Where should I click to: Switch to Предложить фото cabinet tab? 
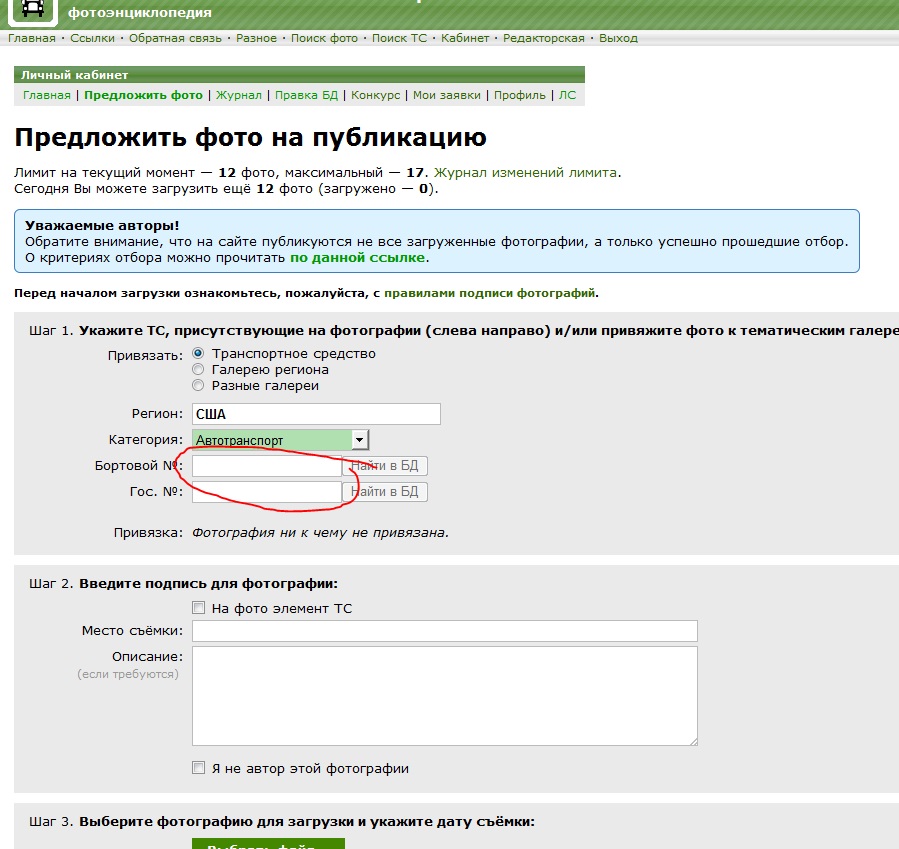click(143, 95)
